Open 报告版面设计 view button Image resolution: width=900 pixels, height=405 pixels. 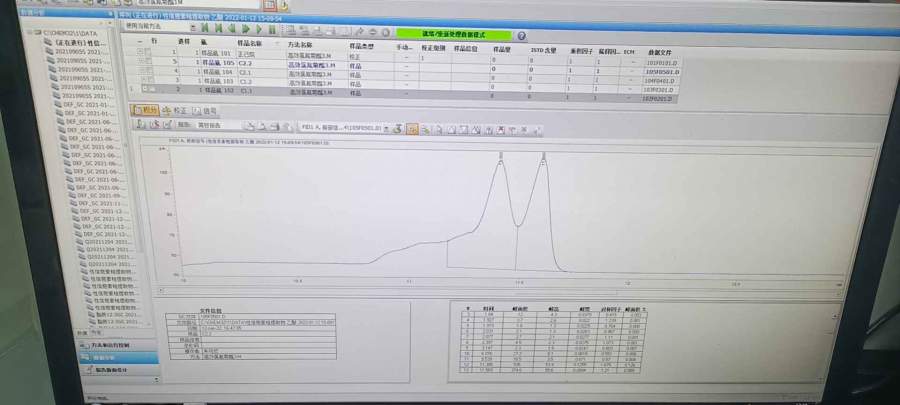[119, 371]
